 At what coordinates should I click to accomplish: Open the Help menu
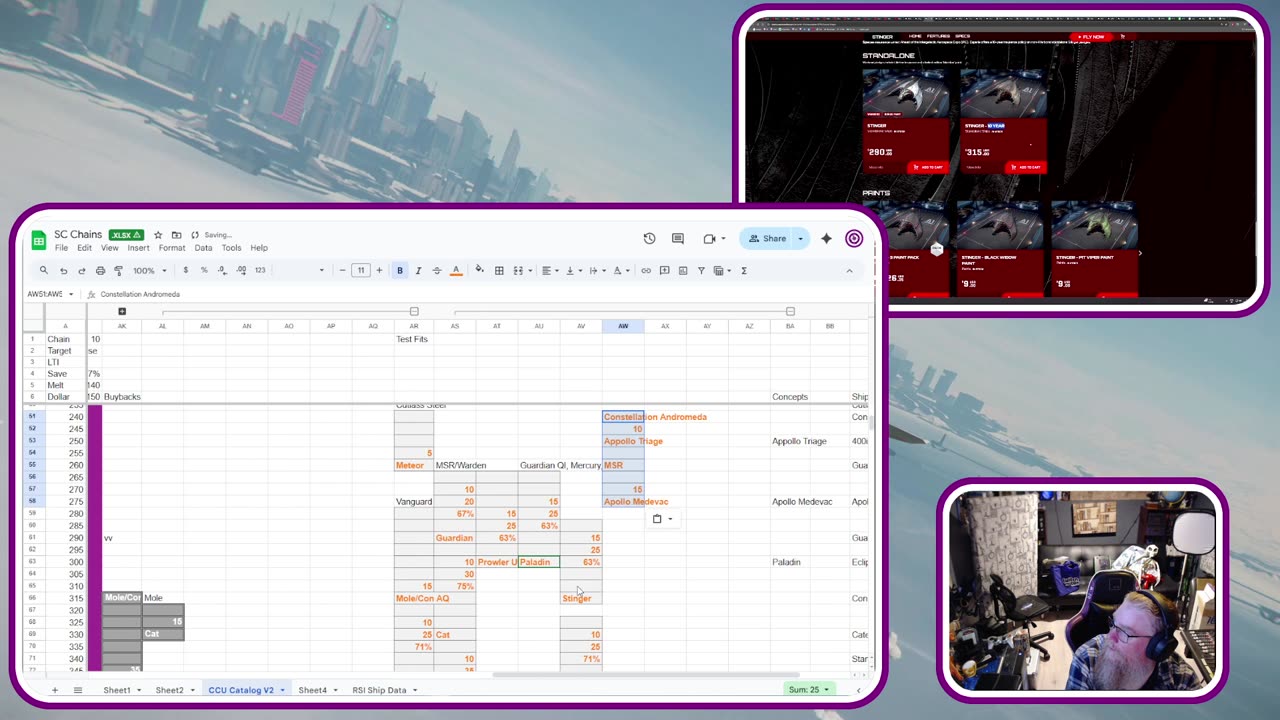(259, 248)
